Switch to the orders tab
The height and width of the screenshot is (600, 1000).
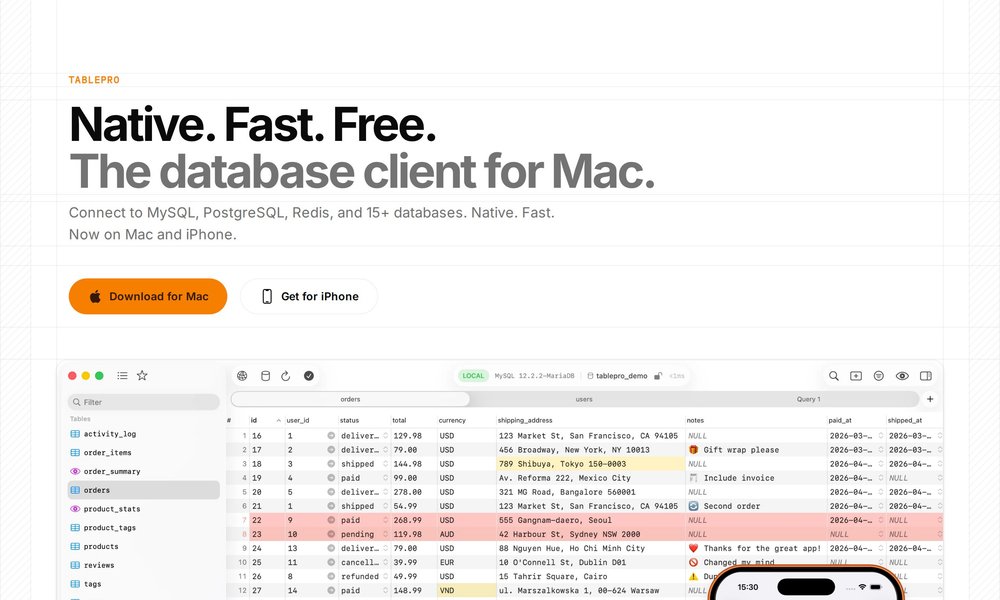click(x=350, y=399)
